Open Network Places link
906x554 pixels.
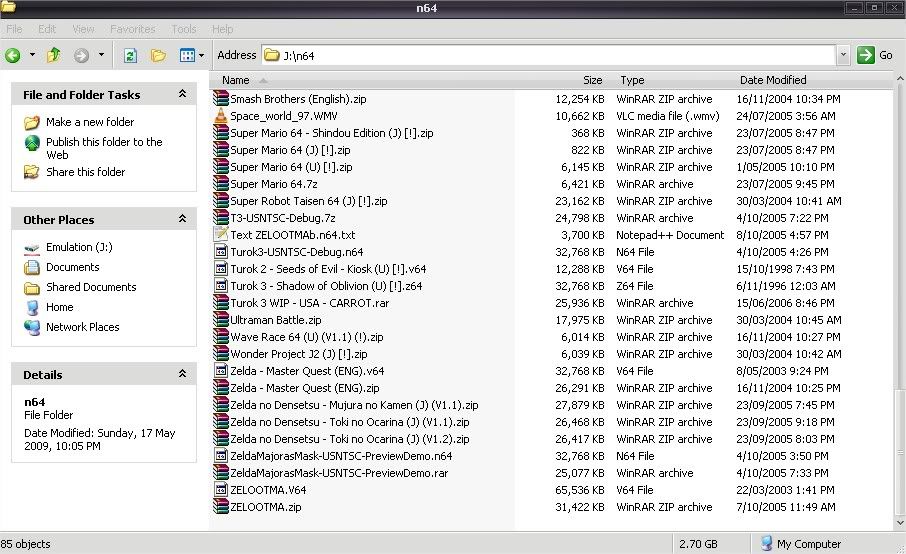(83, 327)
